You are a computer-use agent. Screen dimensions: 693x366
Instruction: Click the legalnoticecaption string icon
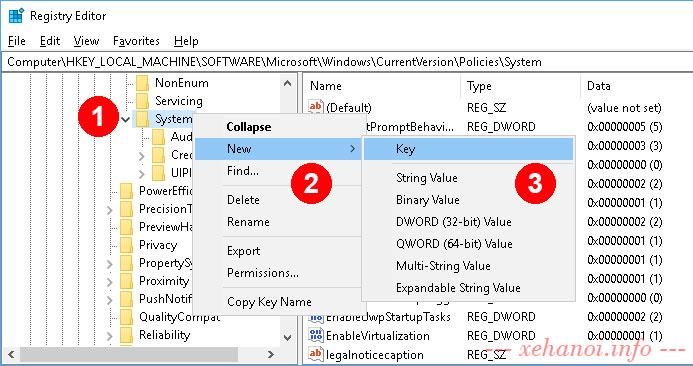pos(316,354)
